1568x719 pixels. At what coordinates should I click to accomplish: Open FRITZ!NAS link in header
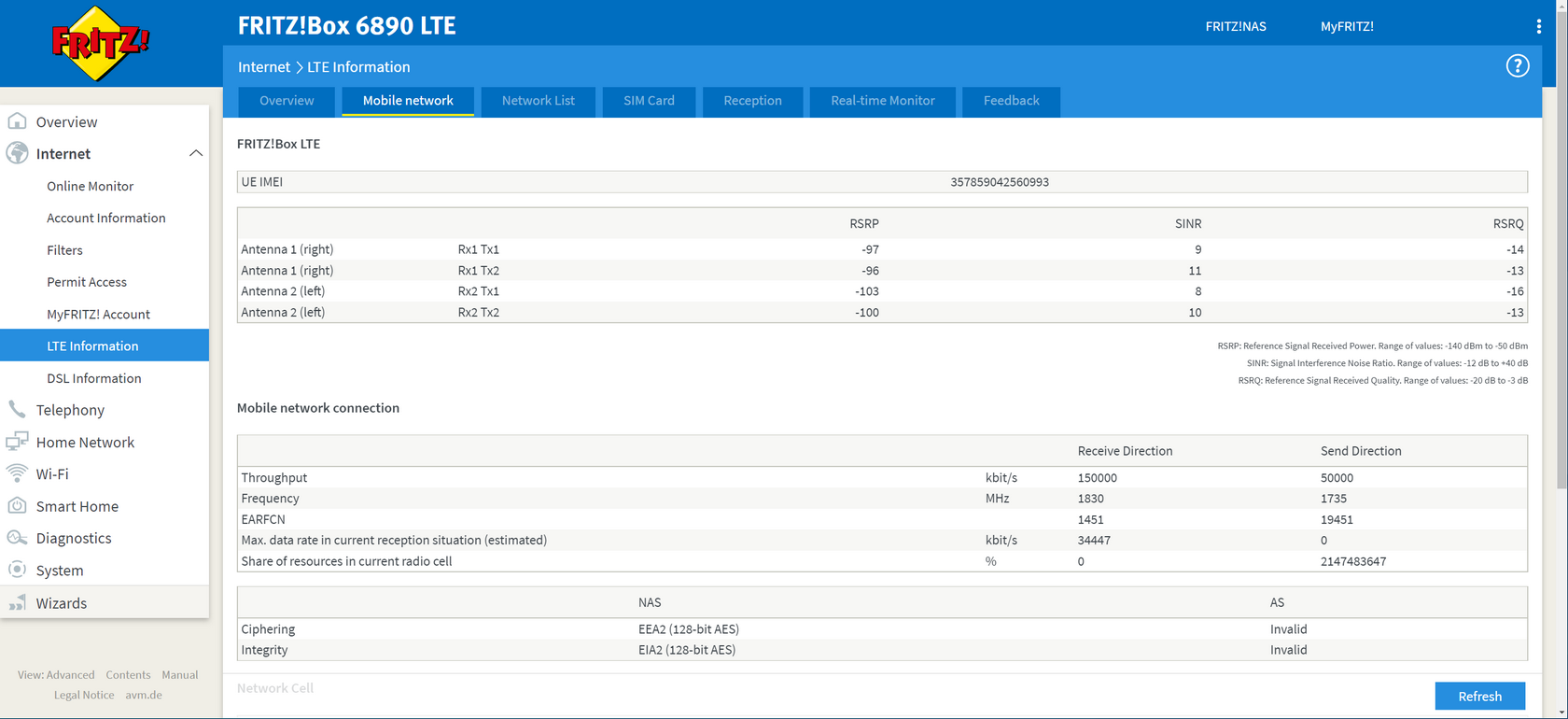click(x=1236, y=26)
